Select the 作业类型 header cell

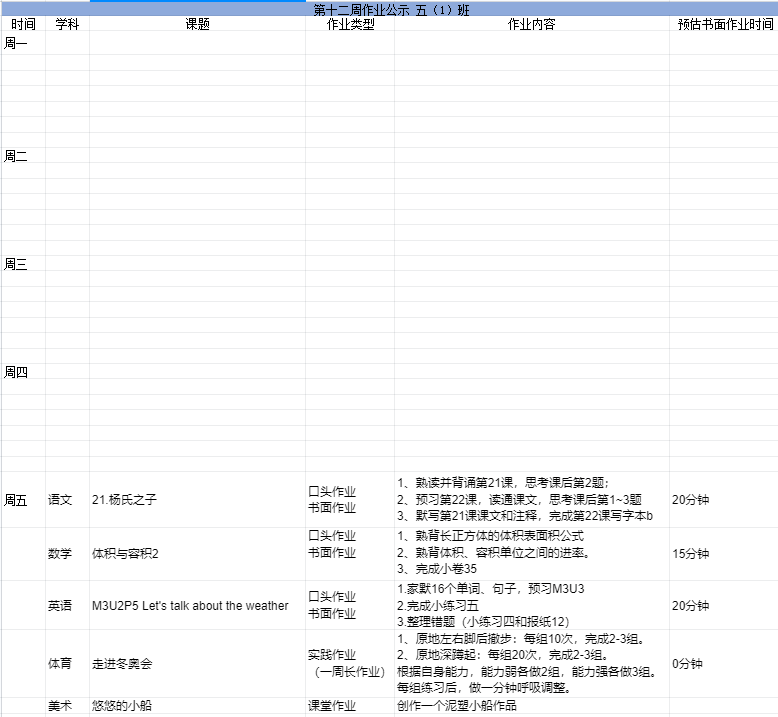tap(350, 25)
